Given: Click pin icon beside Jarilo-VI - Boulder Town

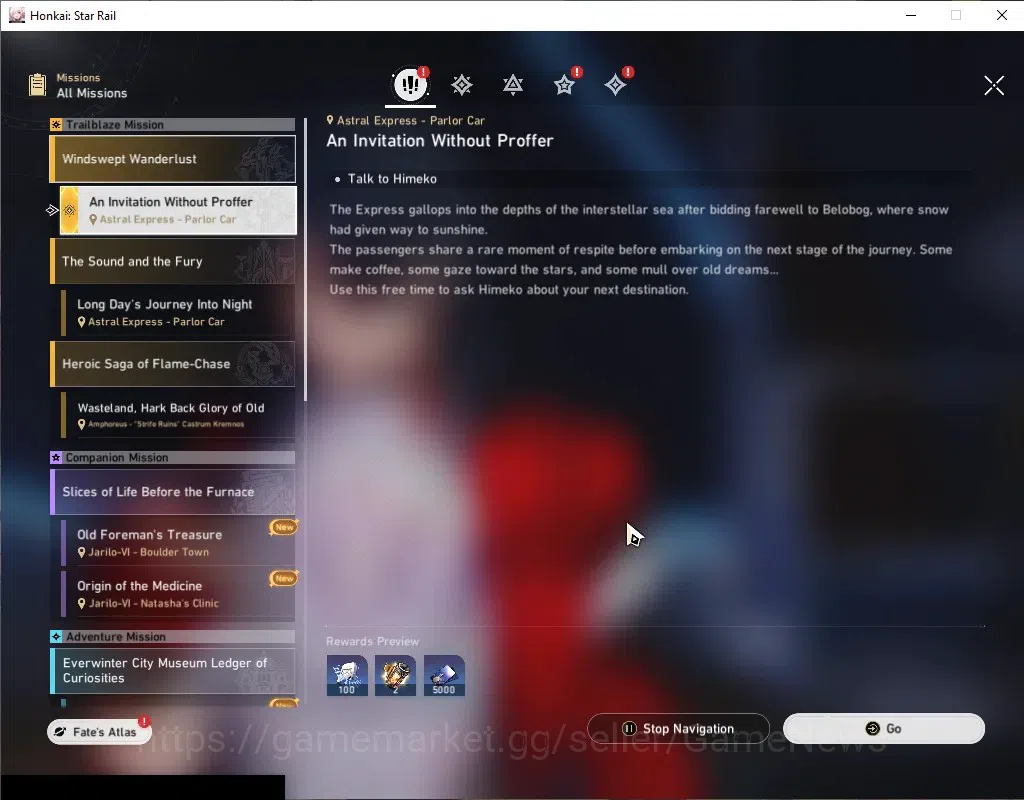Looking at the screenshot, I should (82, 552).
